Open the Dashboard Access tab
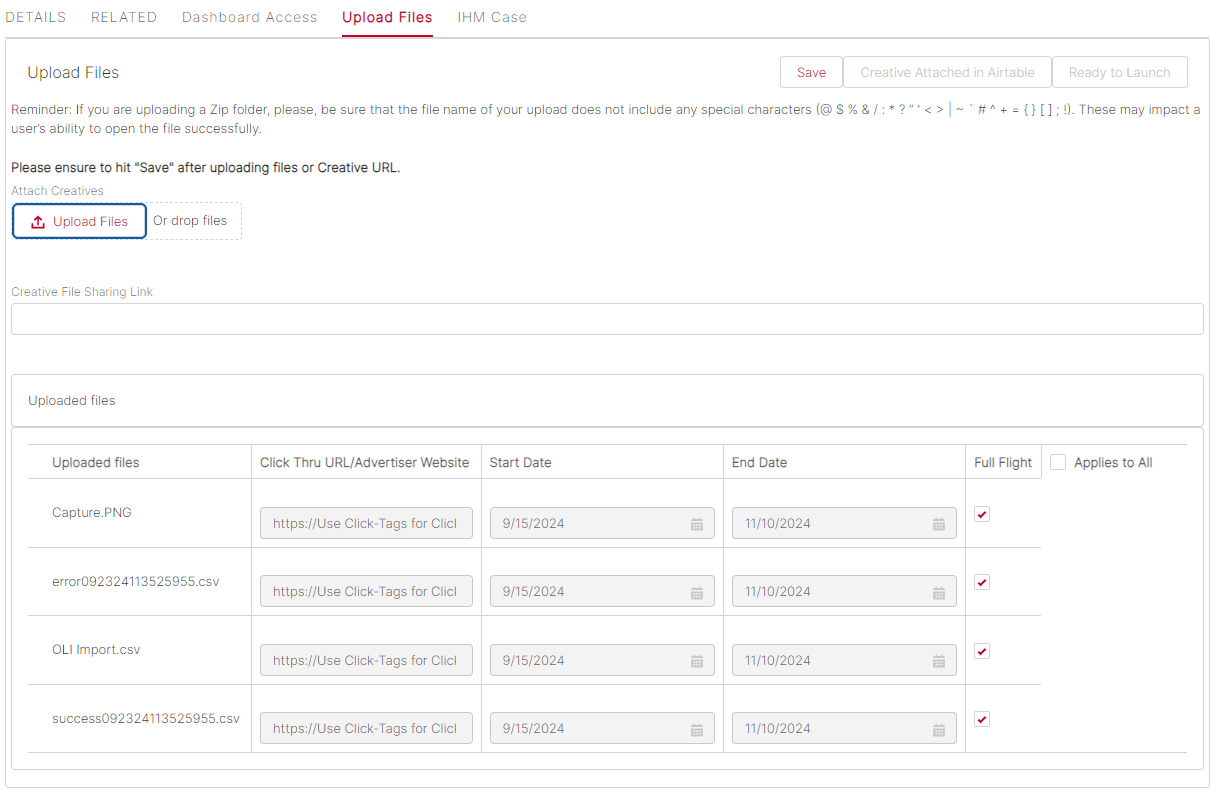 click(x=249, y=17)
